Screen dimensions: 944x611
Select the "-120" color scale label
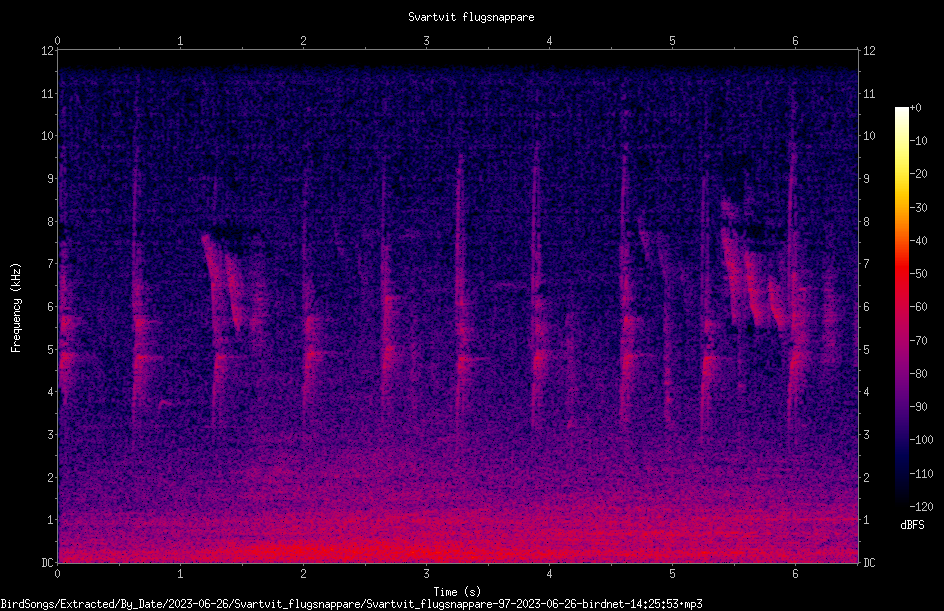(921, 507)
